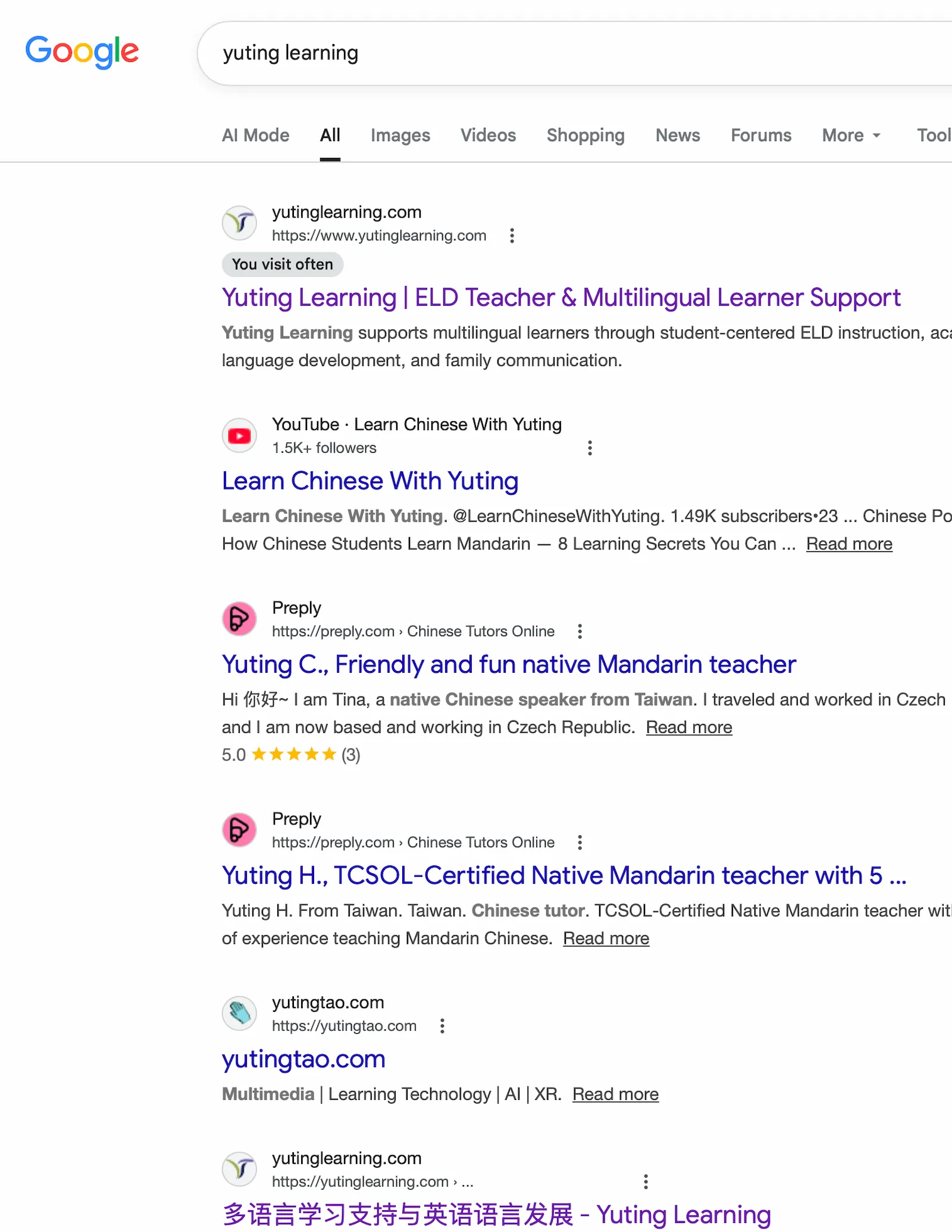Click the 5.0 star rating on Preply result
This screenshot has width=952, height=1232.
[x=291, y=755]
